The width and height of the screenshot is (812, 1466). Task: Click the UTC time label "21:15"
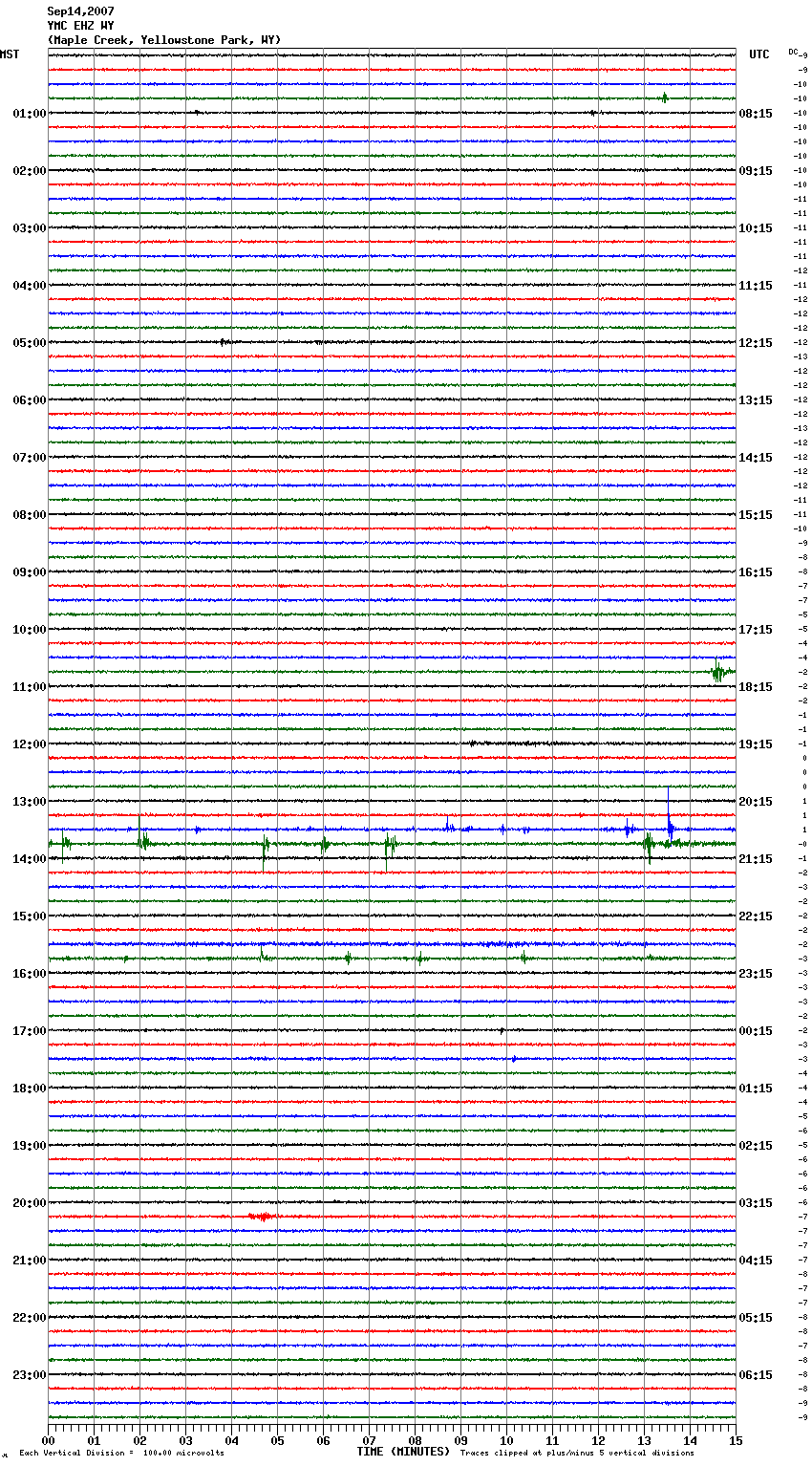[x=756, y=859]
